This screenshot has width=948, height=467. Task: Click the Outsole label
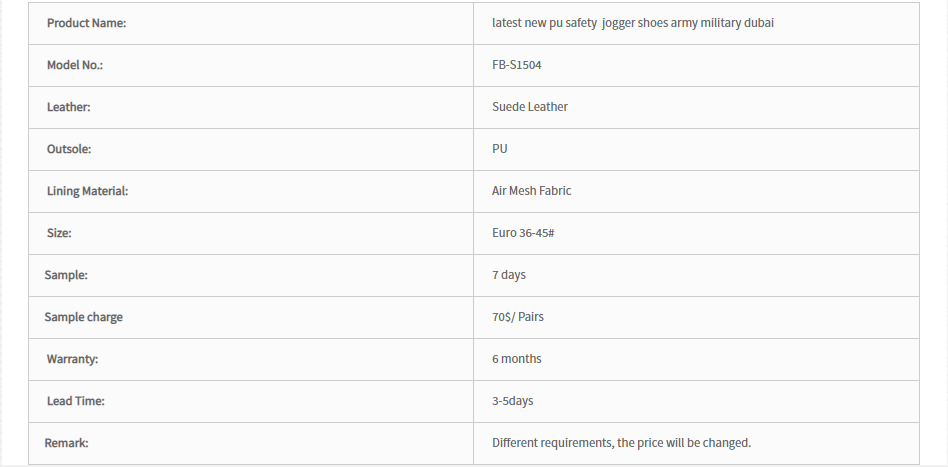click(69, 149)
